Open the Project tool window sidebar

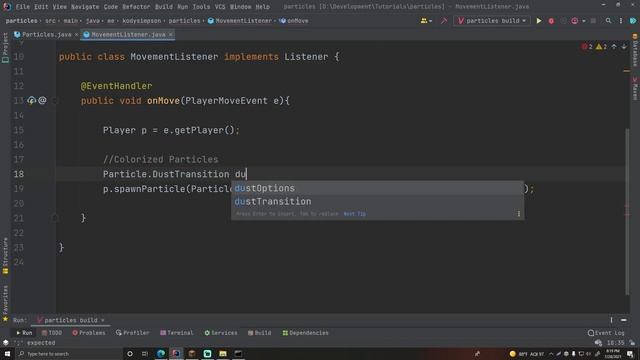pyautogui.click(x=5, y=47)
